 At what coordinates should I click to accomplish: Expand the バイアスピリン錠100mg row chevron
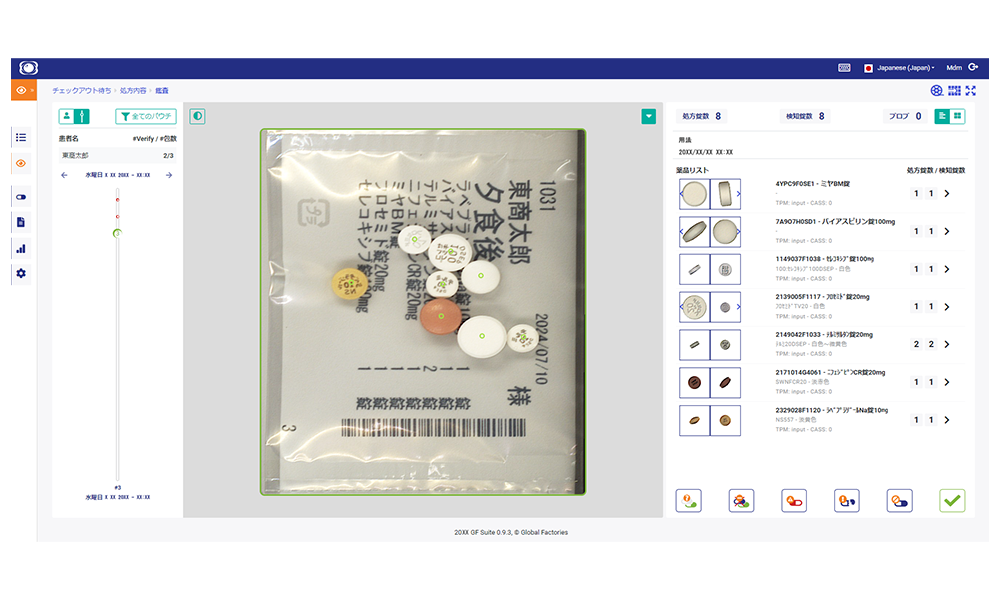coord(947,231)
